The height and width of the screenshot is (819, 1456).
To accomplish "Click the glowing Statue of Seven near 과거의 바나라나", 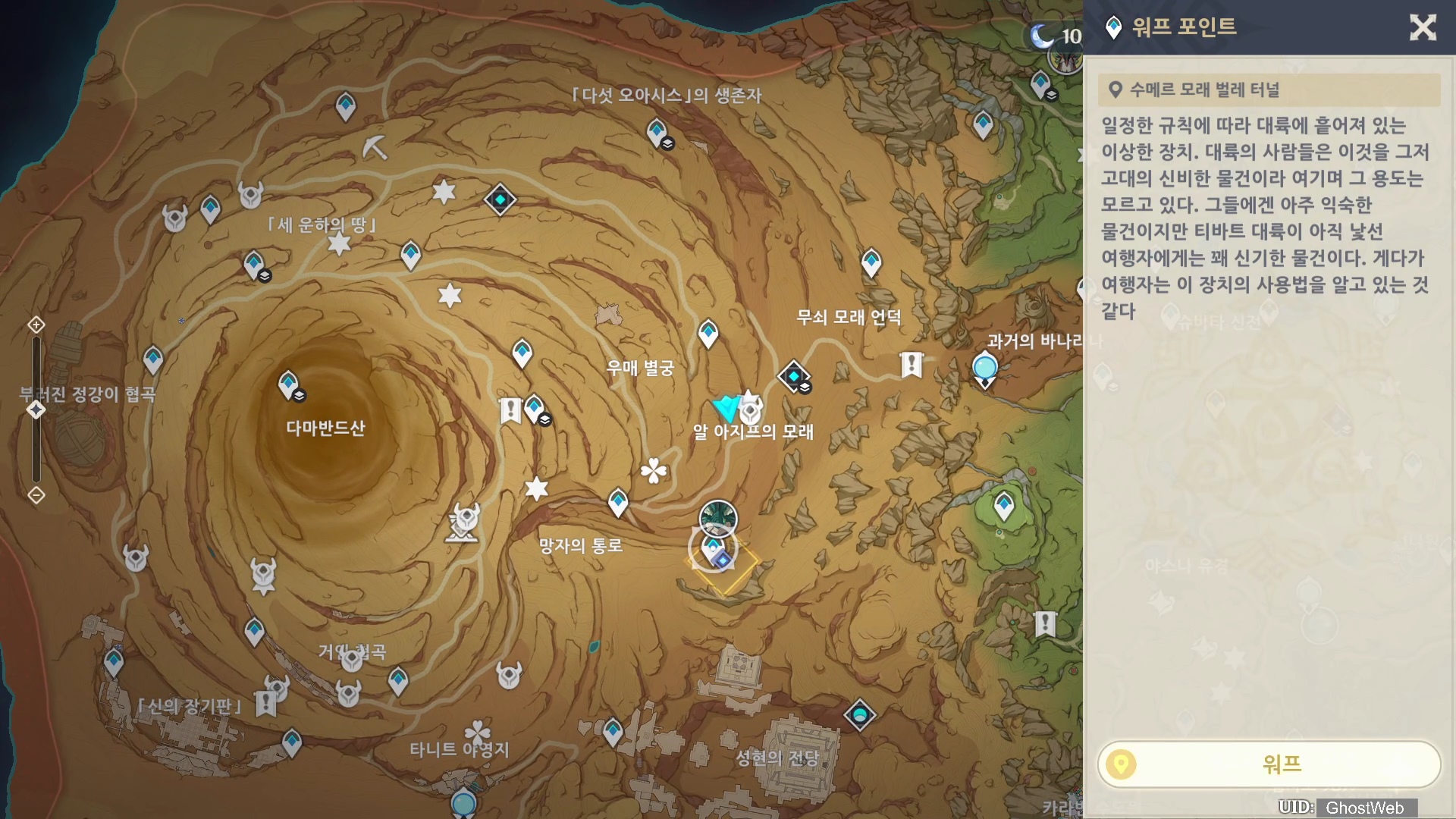I will (x=985, y=369).
